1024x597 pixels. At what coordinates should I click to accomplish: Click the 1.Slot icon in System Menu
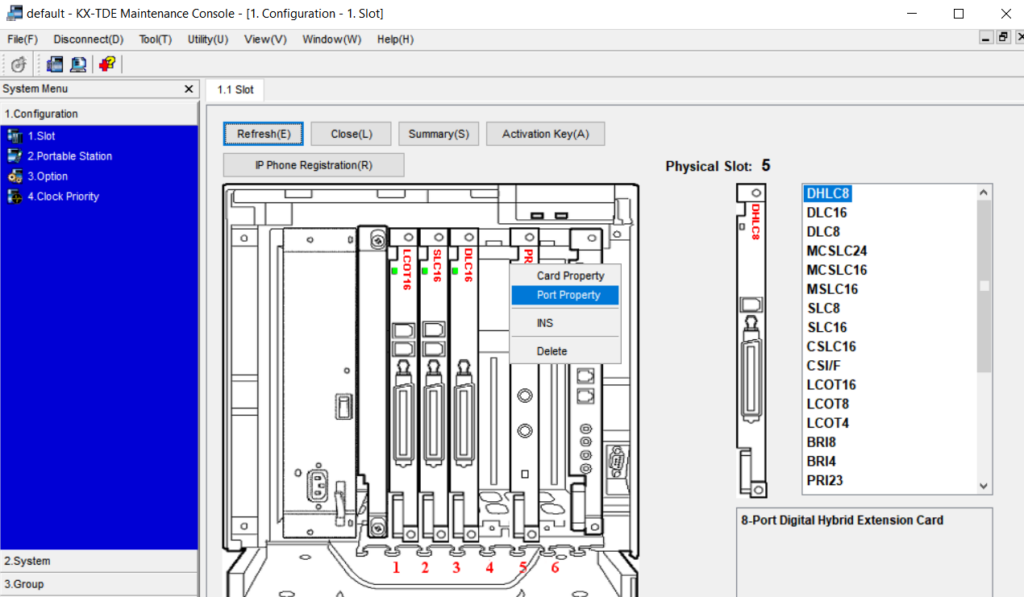tap(14, 135)
